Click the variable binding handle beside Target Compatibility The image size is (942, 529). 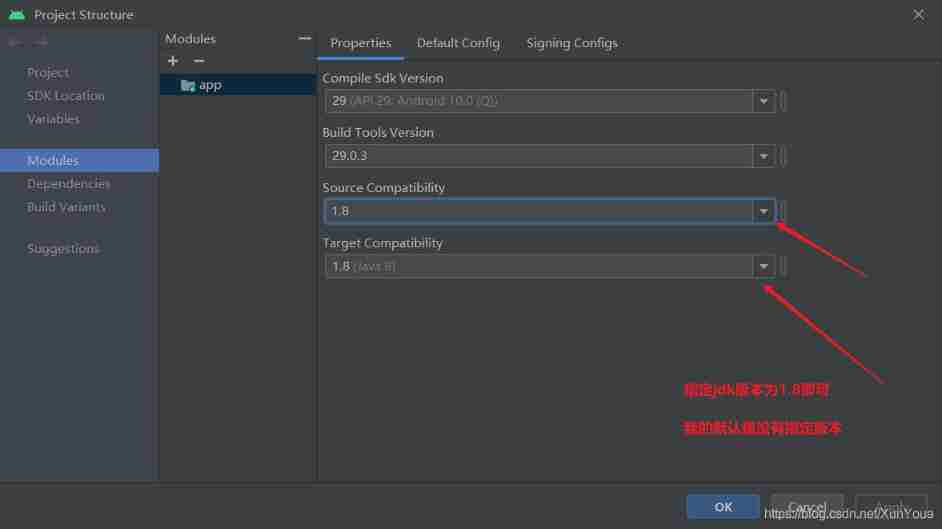tap(783, 267)
